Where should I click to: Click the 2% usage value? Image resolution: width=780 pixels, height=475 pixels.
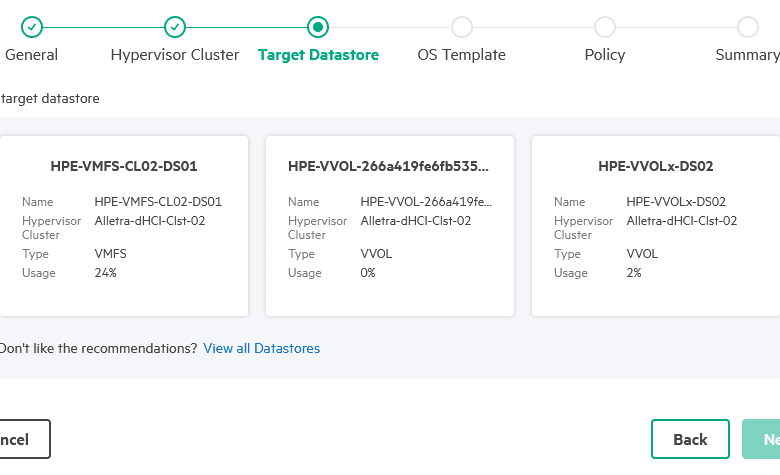click(634, 273)
